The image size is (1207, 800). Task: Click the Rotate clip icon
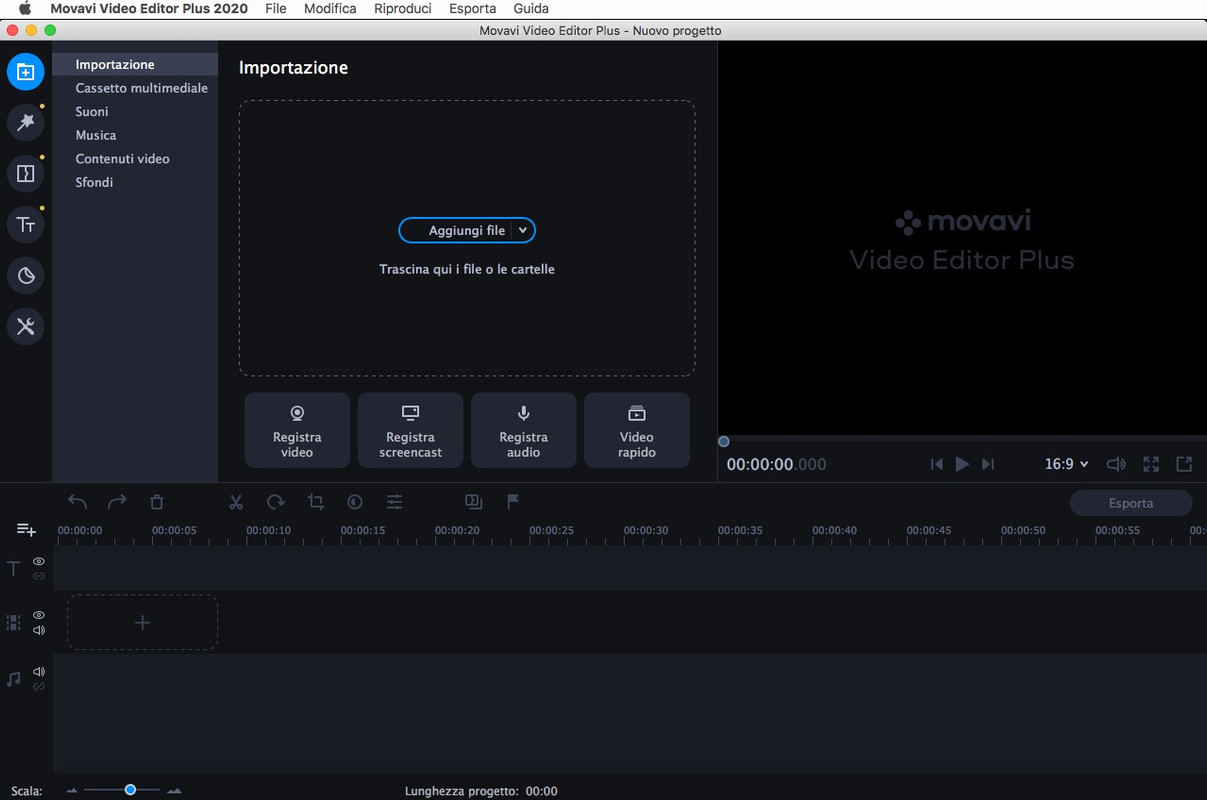tap(276, 502)
